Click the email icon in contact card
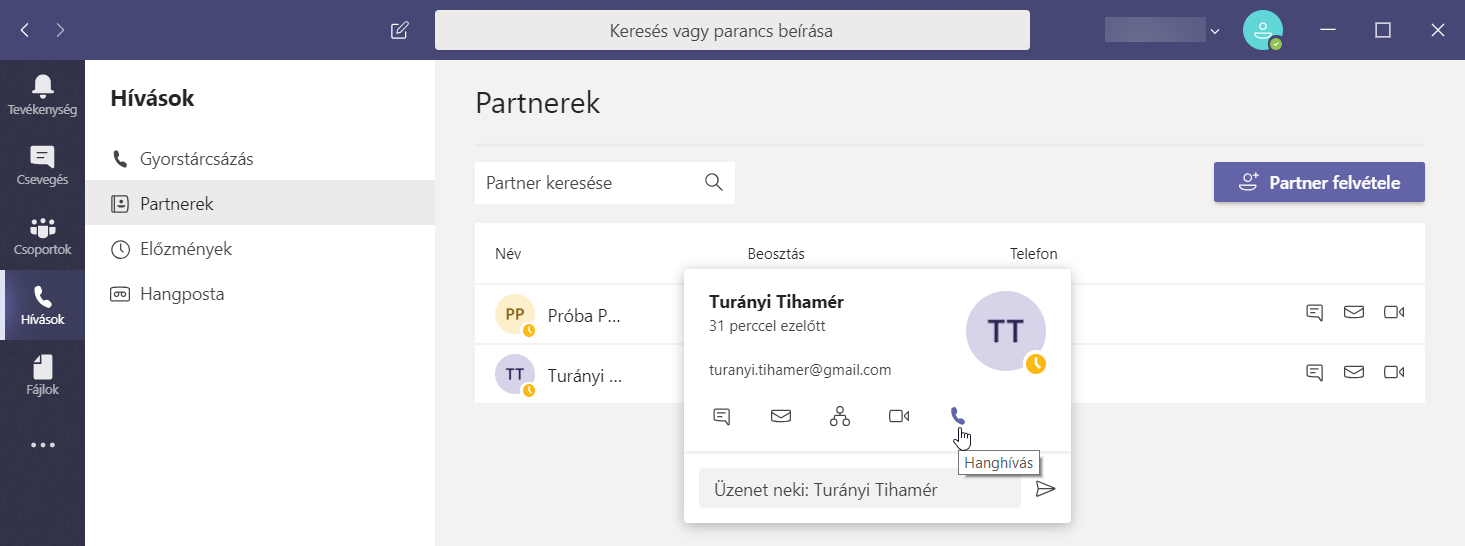 coord(781,416)
